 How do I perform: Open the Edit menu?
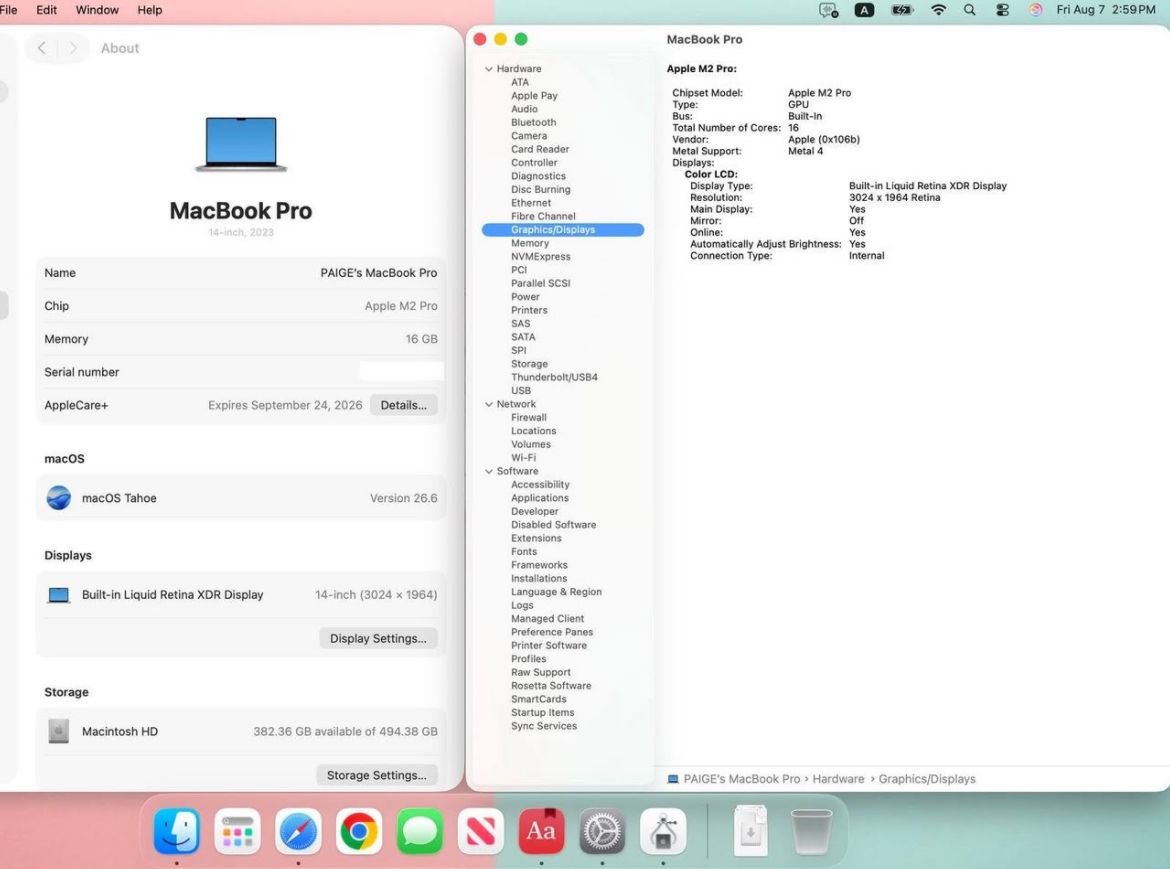tap(46, 10)
